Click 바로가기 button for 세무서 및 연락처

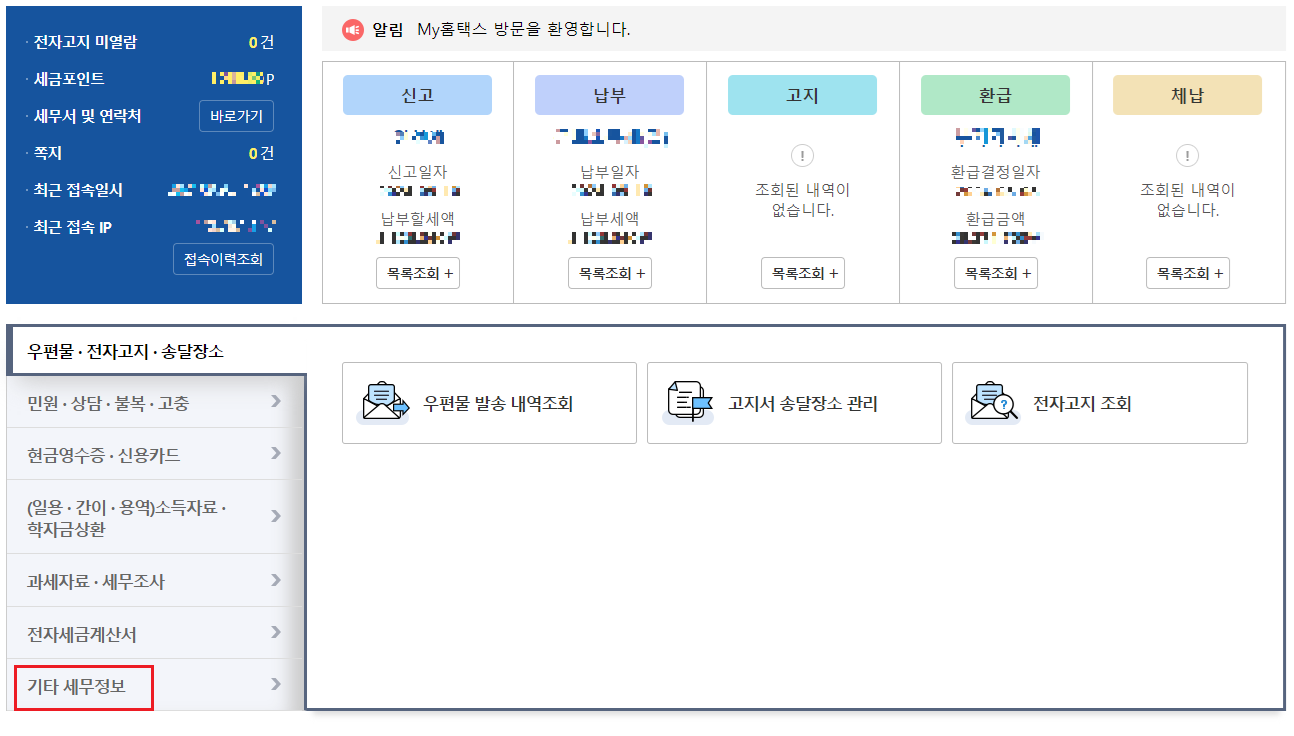click(236, 116)
